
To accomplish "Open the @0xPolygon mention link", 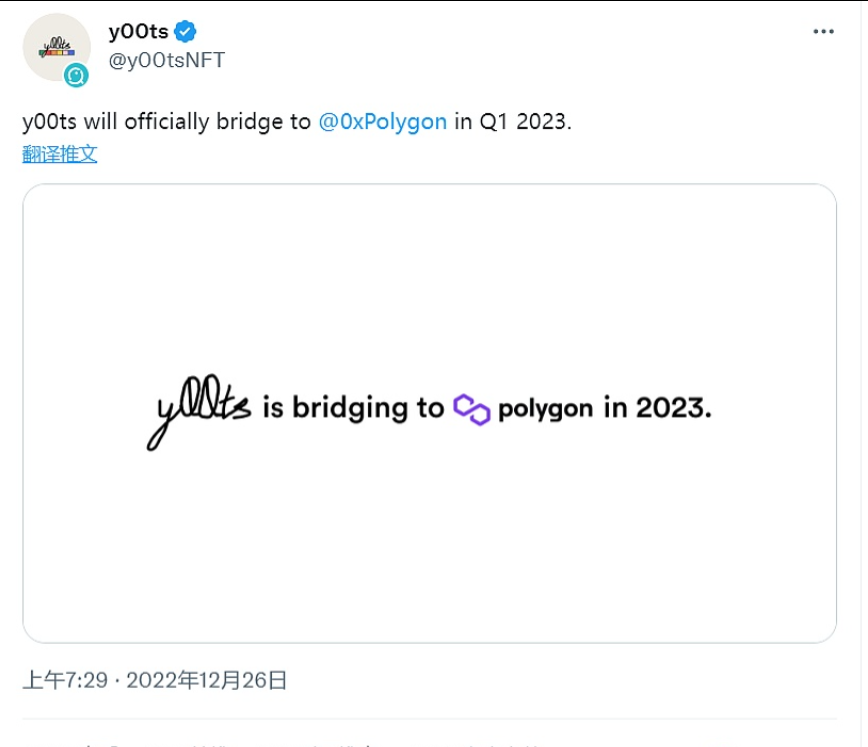I will (382, 122).
